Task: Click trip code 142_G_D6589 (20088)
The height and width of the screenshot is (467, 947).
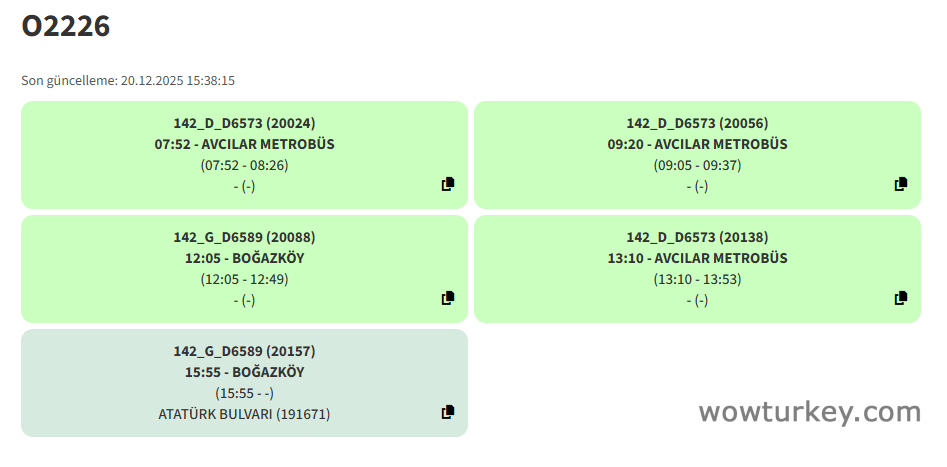Action: coord(244,237)
